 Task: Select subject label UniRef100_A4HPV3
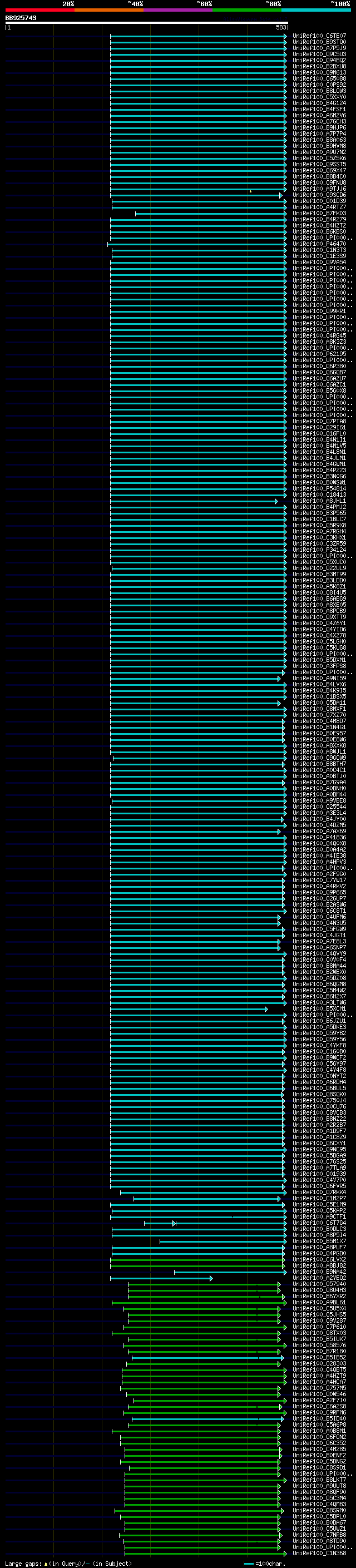point(319,862)
